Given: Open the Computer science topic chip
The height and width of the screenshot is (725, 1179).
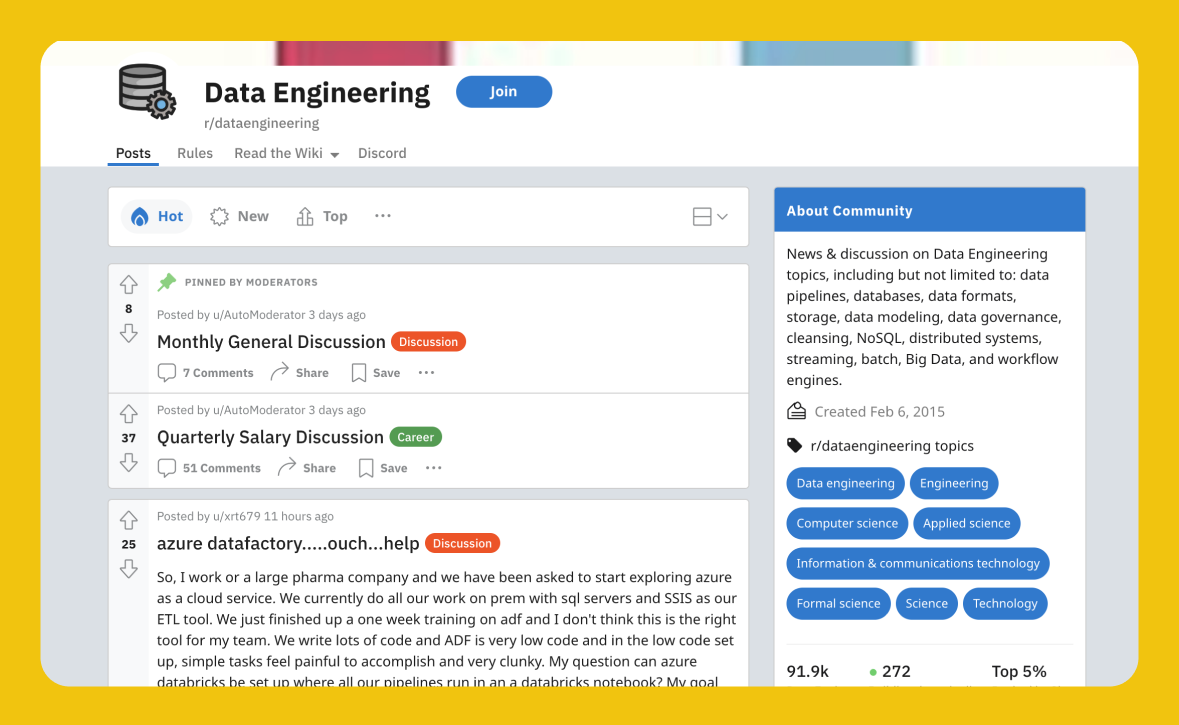Looking at the screenshot, I should point(847,523).
